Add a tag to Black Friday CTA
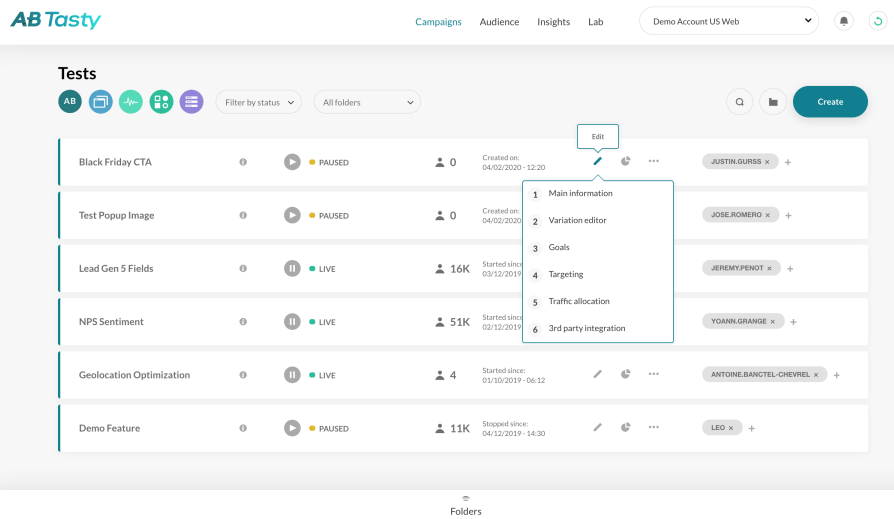The height and width of the screenshot is (519, 894). click(x=787, y=162)
